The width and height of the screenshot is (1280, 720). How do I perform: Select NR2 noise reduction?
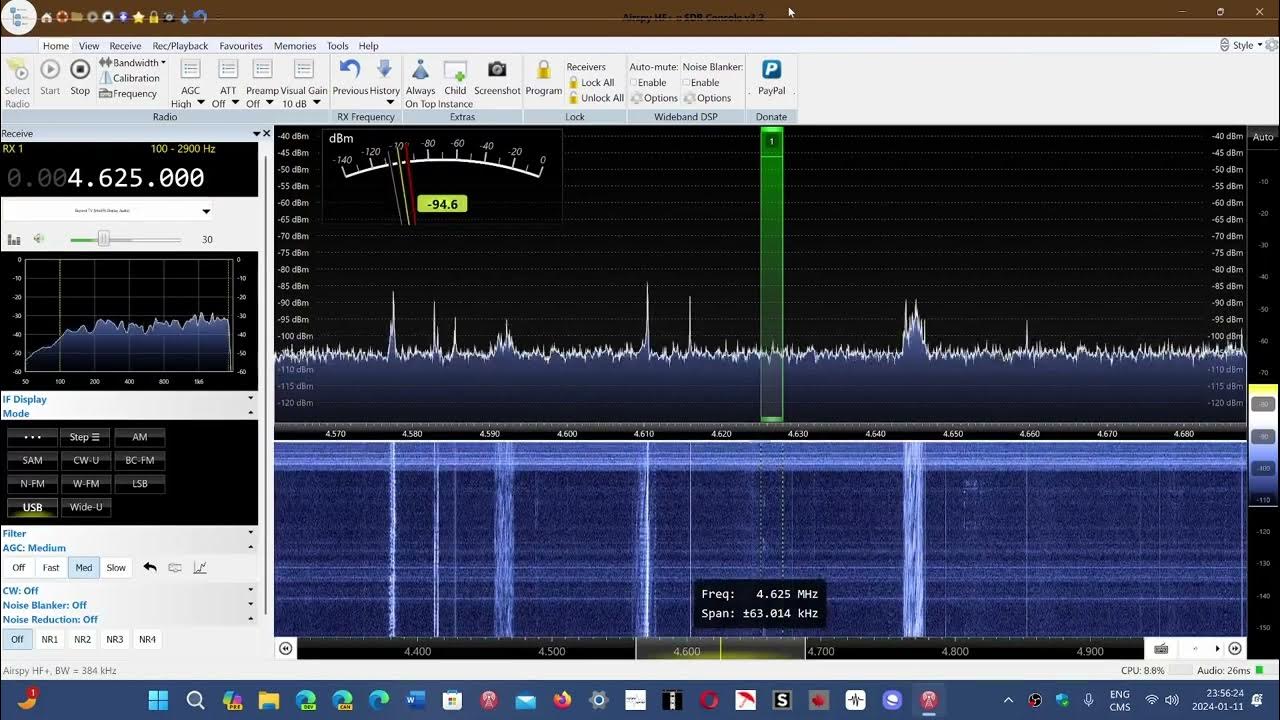click(x=82, y=639)
